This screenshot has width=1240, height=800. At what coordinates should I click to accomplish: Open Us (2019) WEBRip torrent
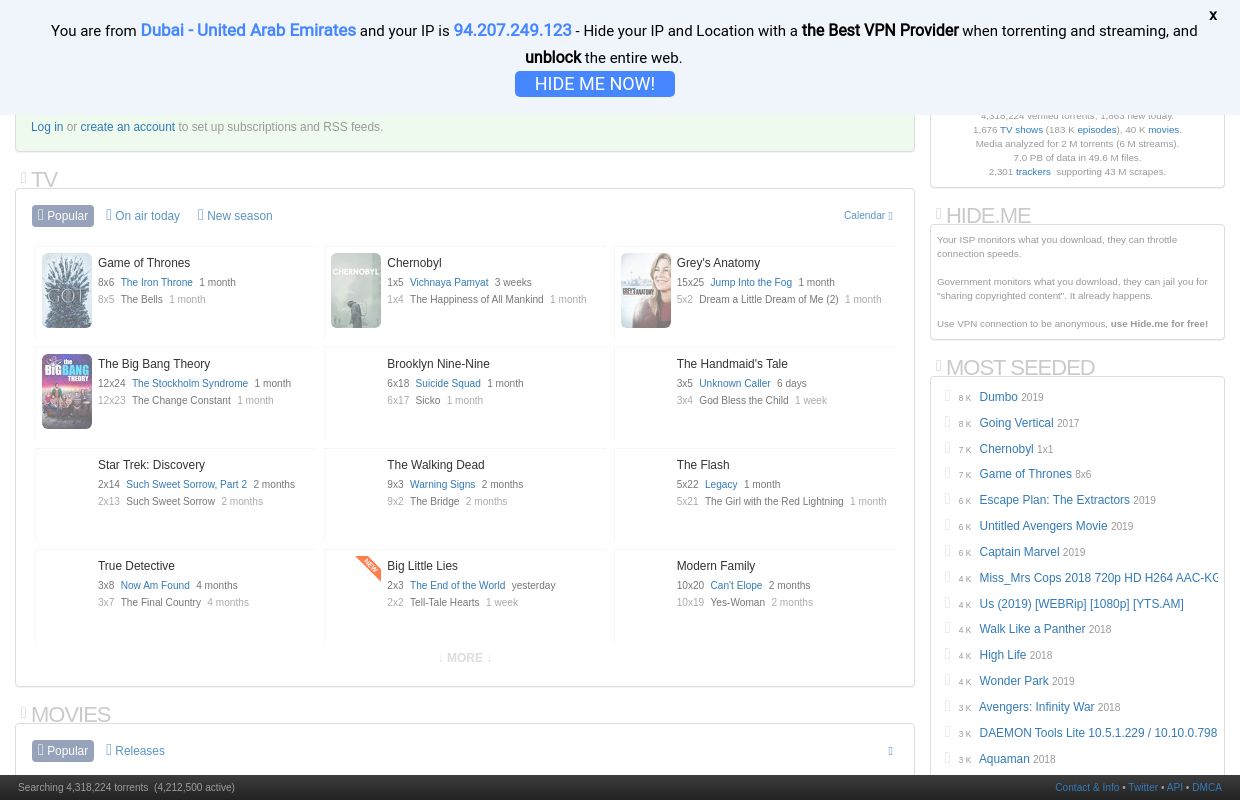[x=1081, y=604]
